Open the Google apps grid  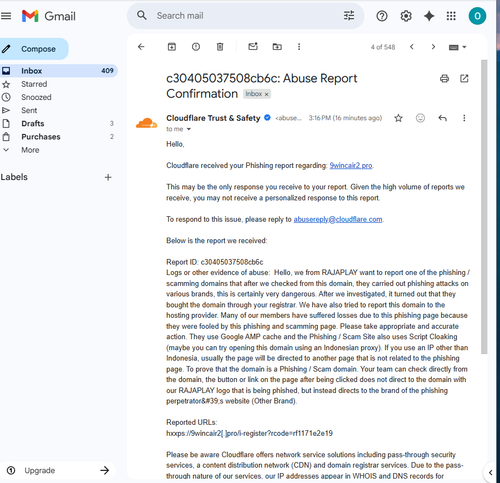click(x=451, y=16)
